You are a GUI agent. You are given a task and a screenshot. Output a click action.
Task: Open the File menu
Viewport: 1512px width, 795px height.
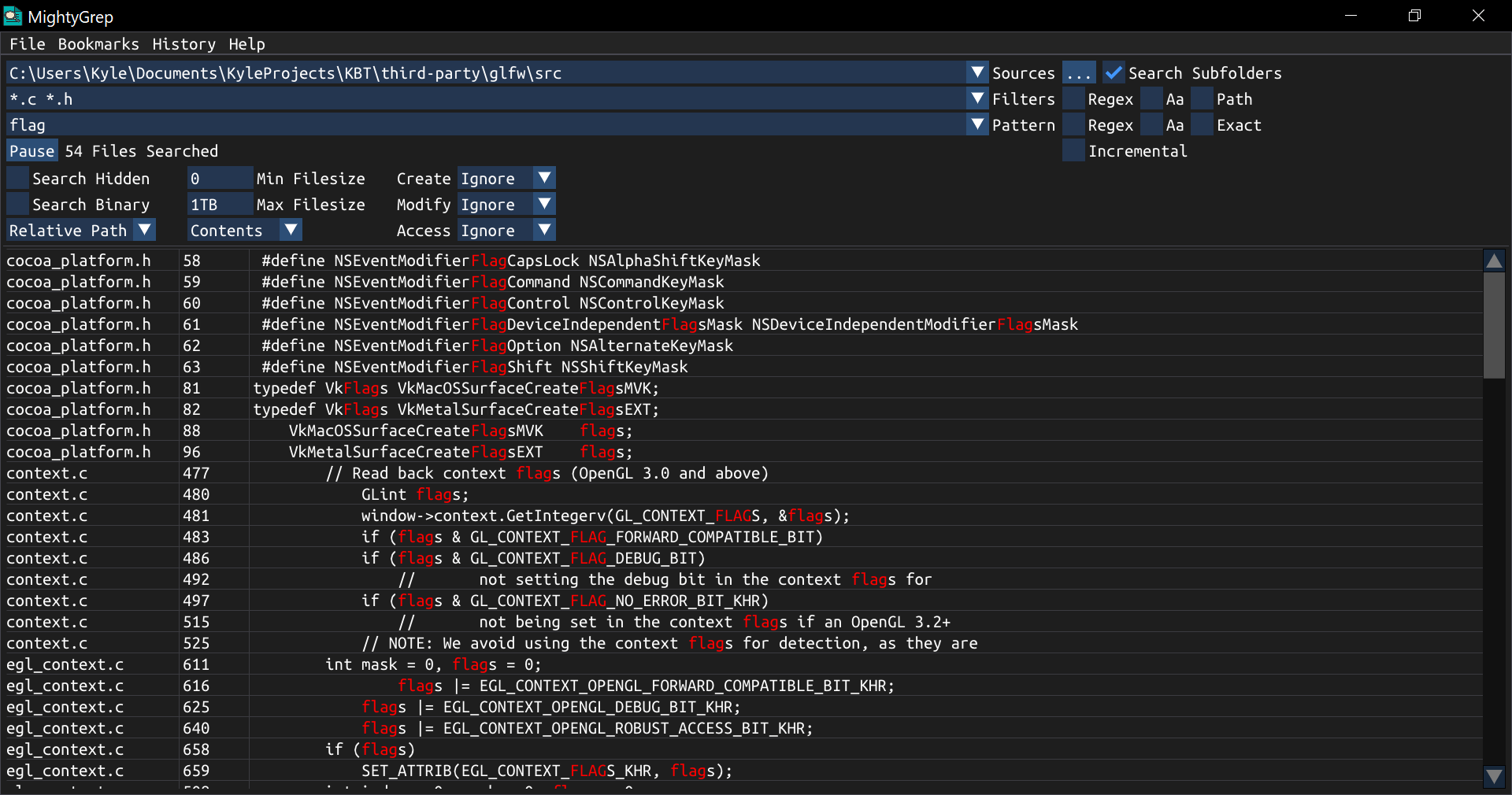pyautogui.click(x=28, y=44)
